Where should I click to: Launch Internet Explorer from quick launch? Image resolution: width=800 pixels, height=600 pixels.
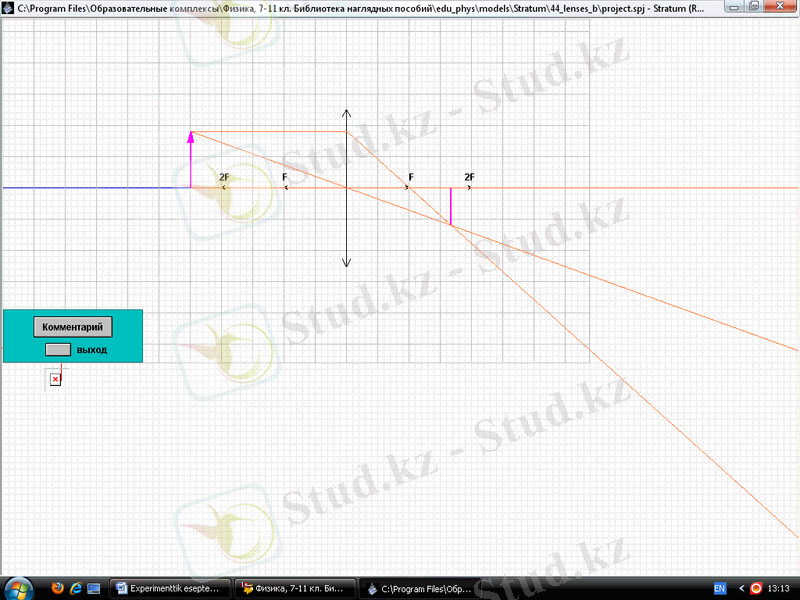coord(75,589)
